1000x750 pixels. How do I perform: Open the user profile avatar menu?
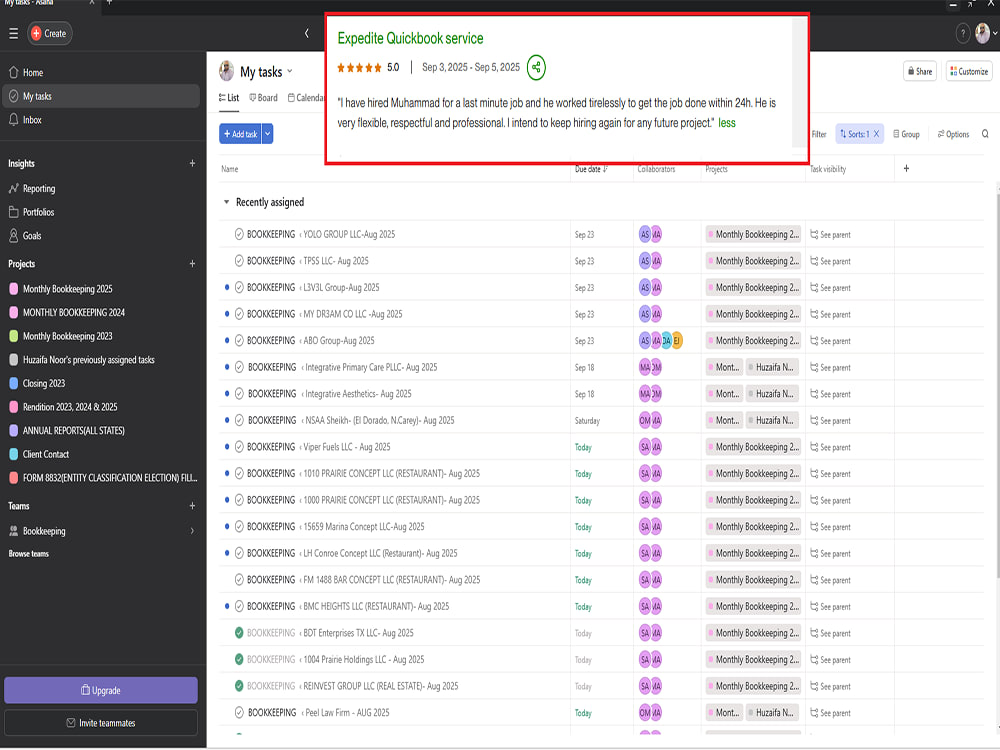(983, 33)
